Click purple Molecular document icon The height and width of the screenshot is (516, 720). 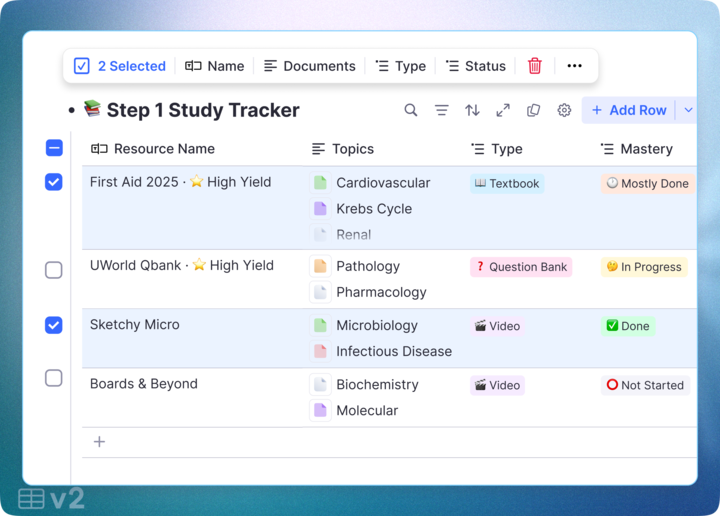[320, 410]
